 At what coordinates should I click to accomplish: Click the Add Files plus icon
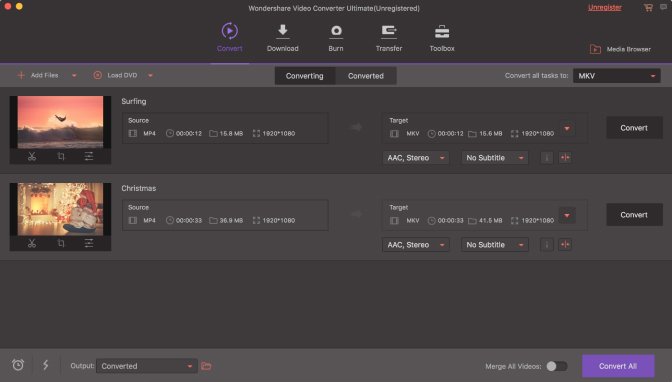[x=21, y=75]
